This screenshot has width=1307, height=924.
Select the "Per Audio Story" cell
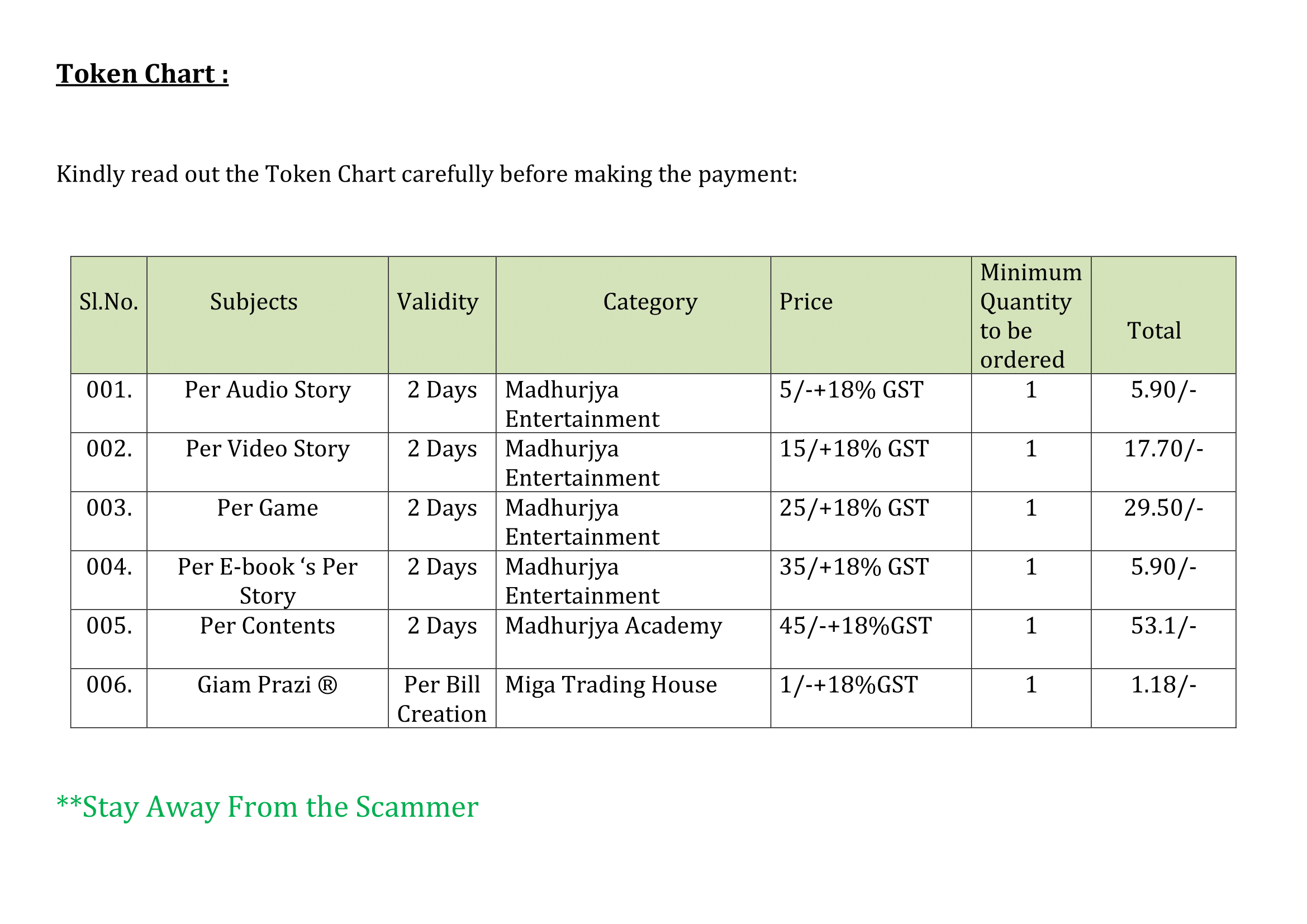(268, 390)
